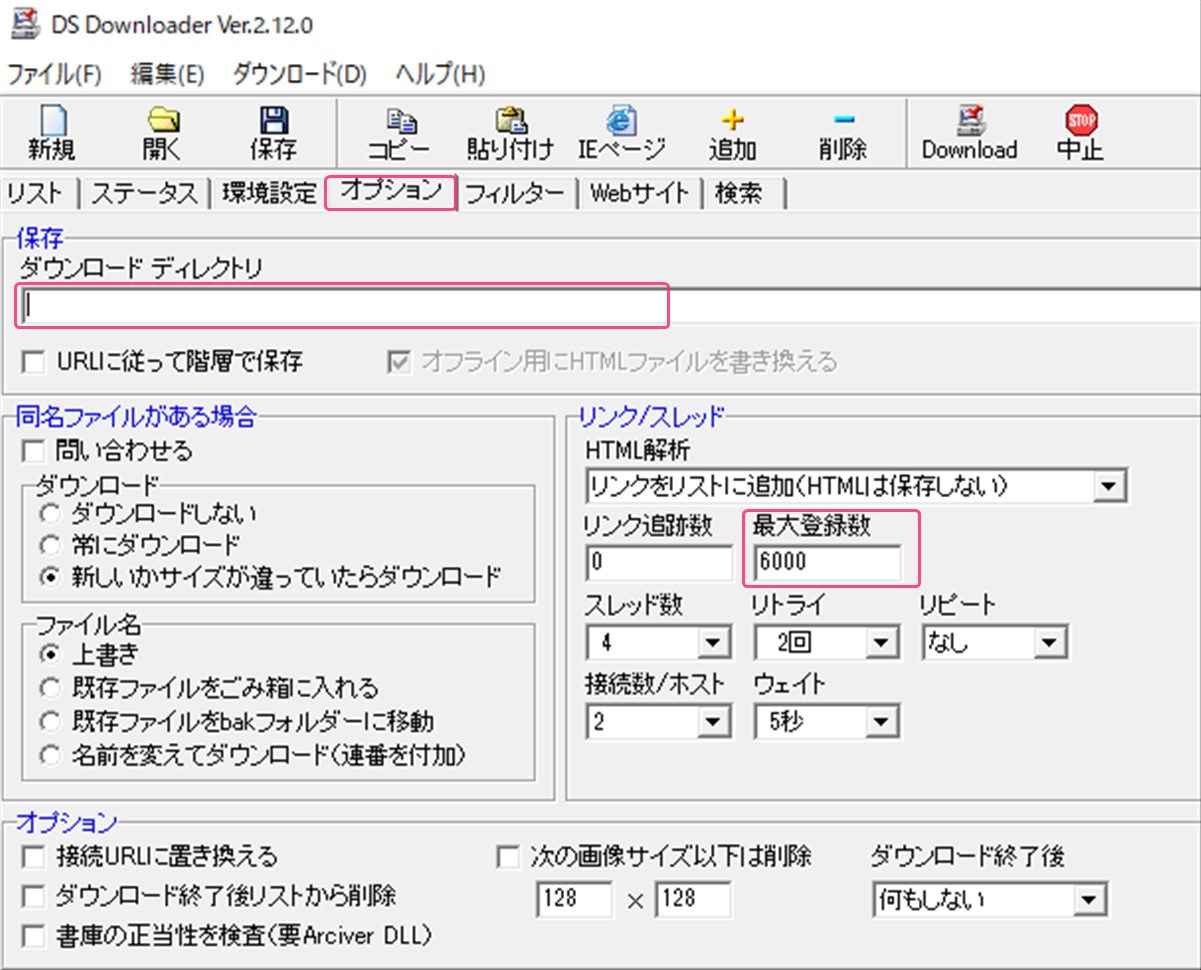Viewport: 1201px width, 970px height.
Task: Click DS Downloader title bar app icon
Action: pyautogui.click(x=23, y=26)
